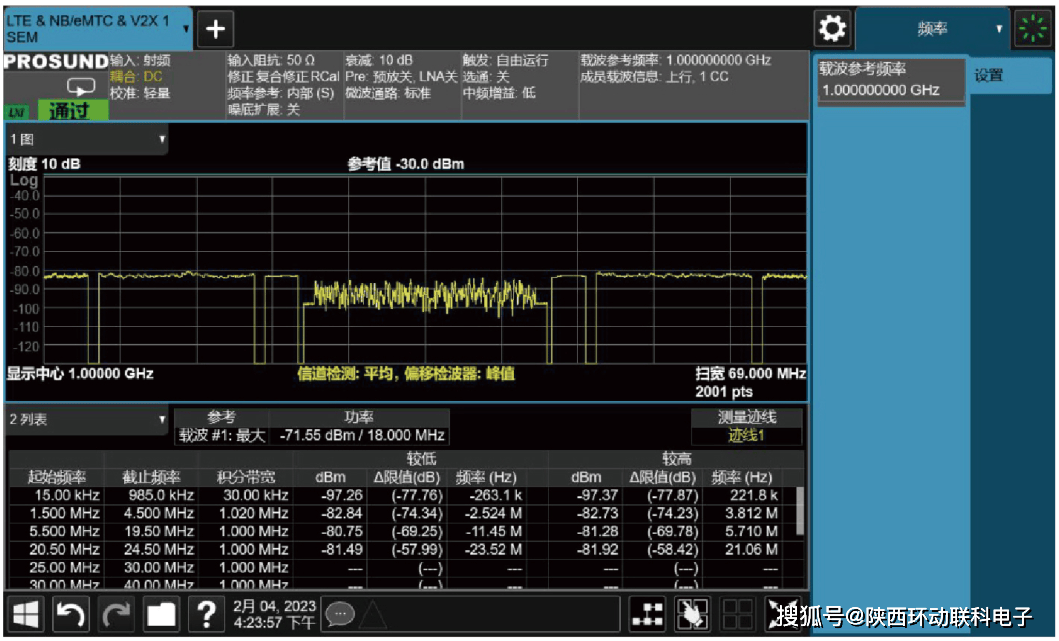Undo the last action
1059x641 pixels.
[70, 614]
